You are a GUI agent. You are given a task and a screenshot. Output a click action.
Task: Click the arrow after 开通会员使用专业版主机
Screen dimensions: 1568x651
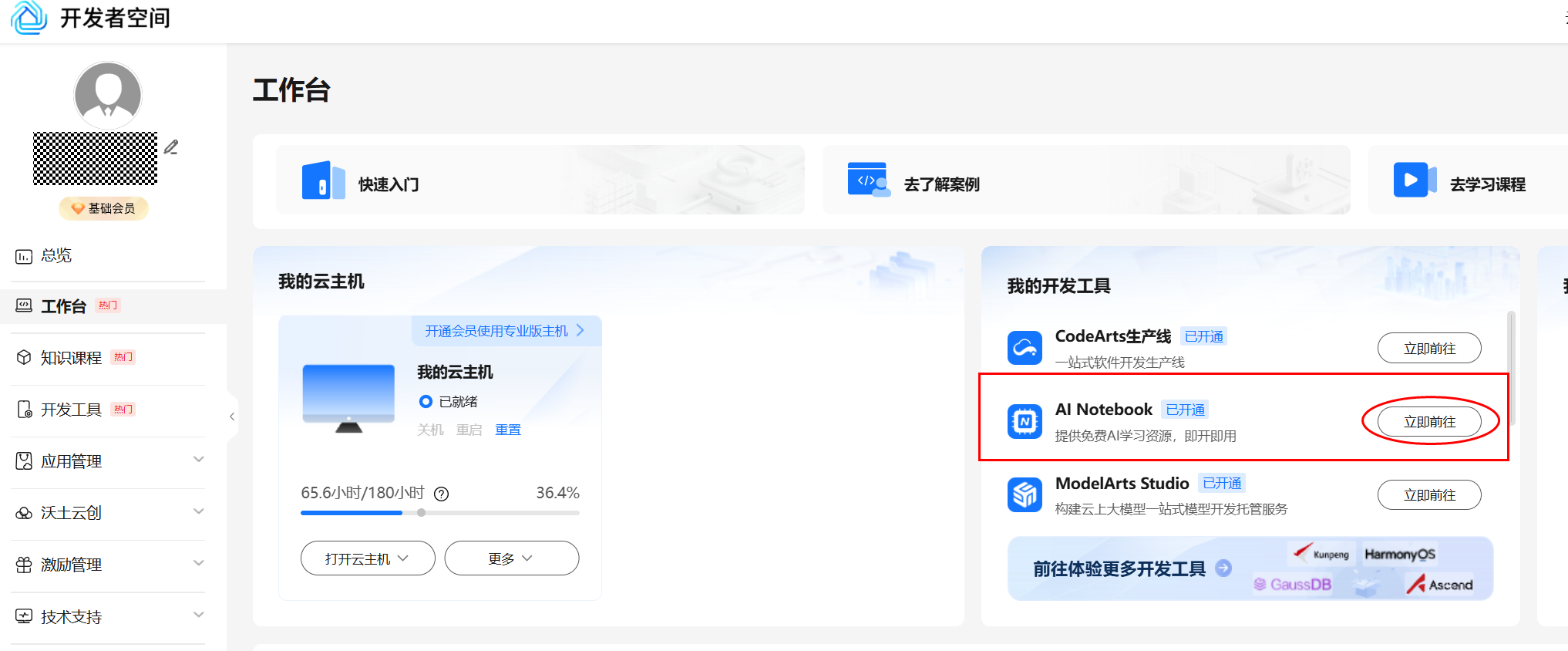click(580, 330)
